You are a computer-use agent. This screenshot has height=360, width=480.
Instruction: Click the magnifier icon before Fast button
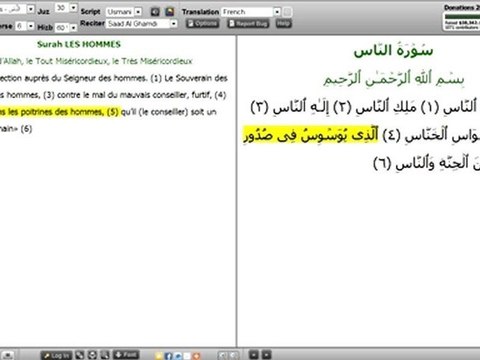(x=105, y=355)
